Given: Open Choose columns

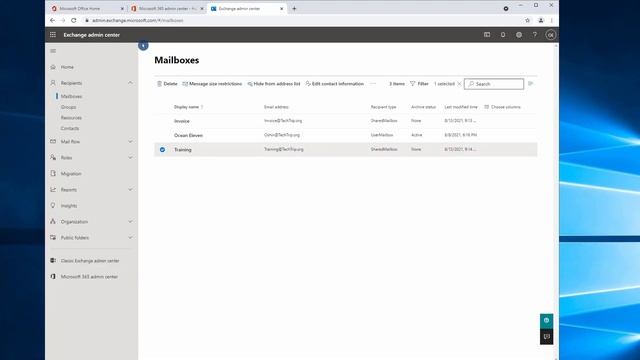Looking at the screenshot, I should 502,107.
